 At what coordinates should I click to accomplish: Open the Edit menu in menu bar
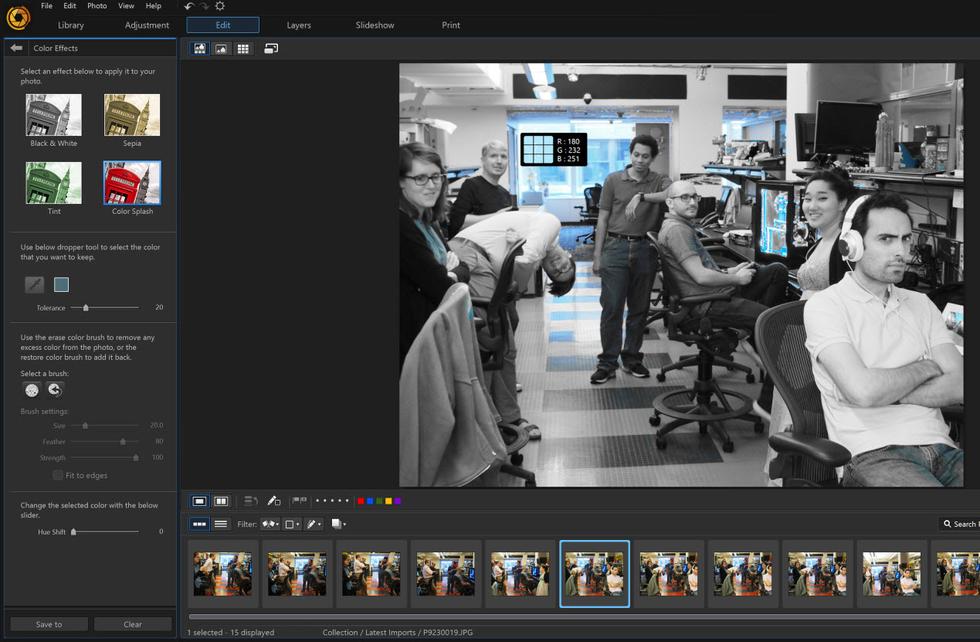[x=69, y=6]
